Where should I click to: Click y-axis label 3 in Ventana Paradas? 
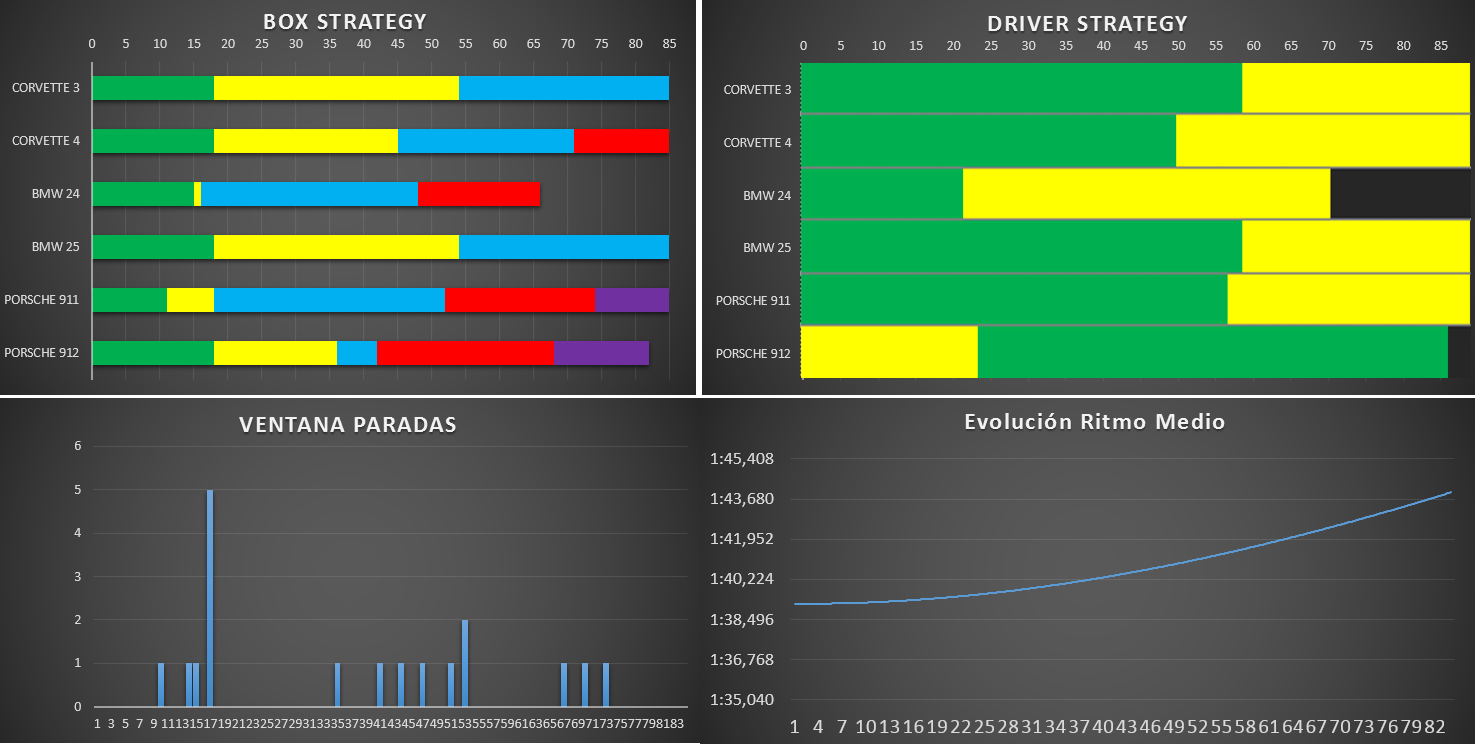(x=78, y=576)
